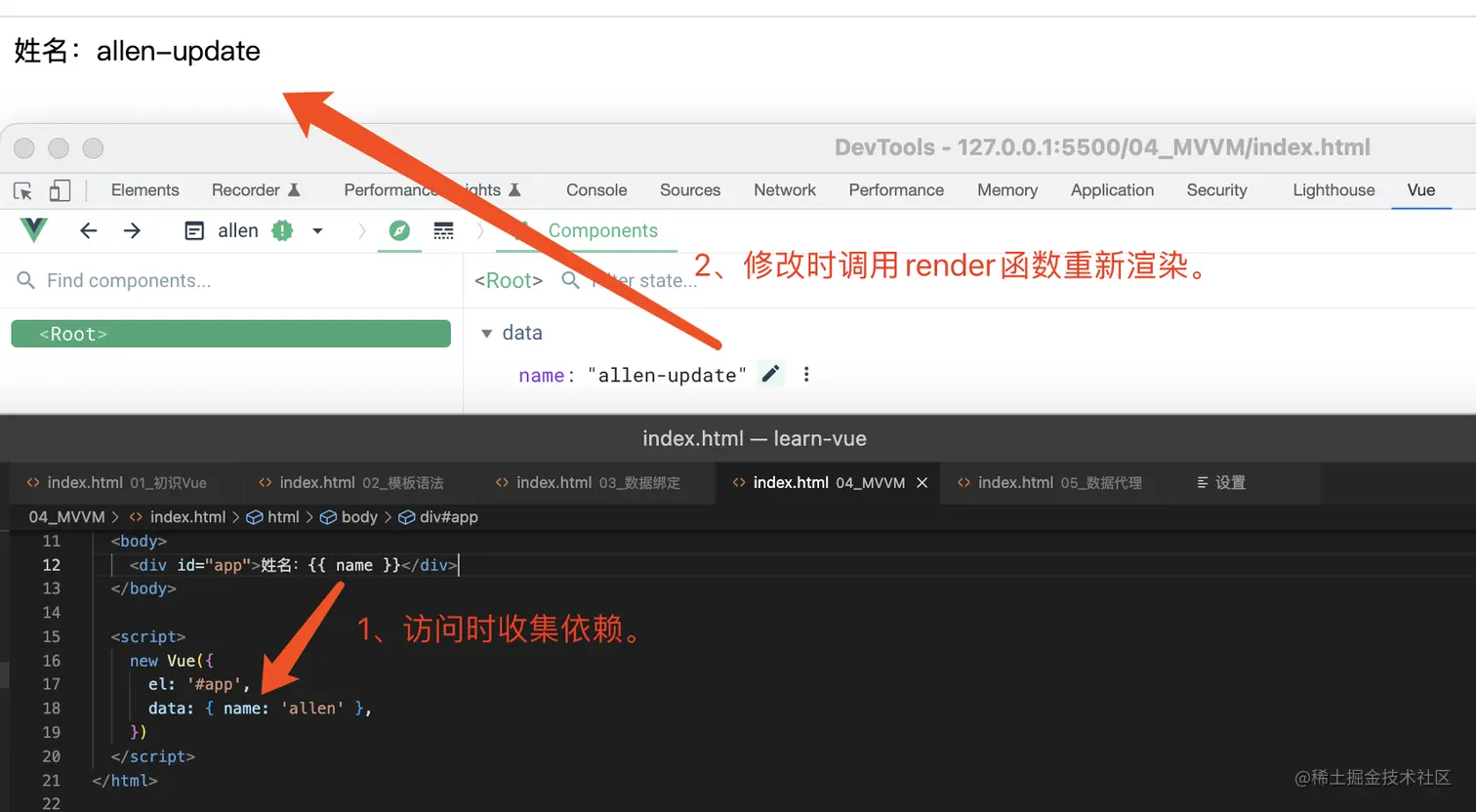Place cursor on the new Vue({ line
This screenshot has height=812, width=1476.
[x=171, y=661]
